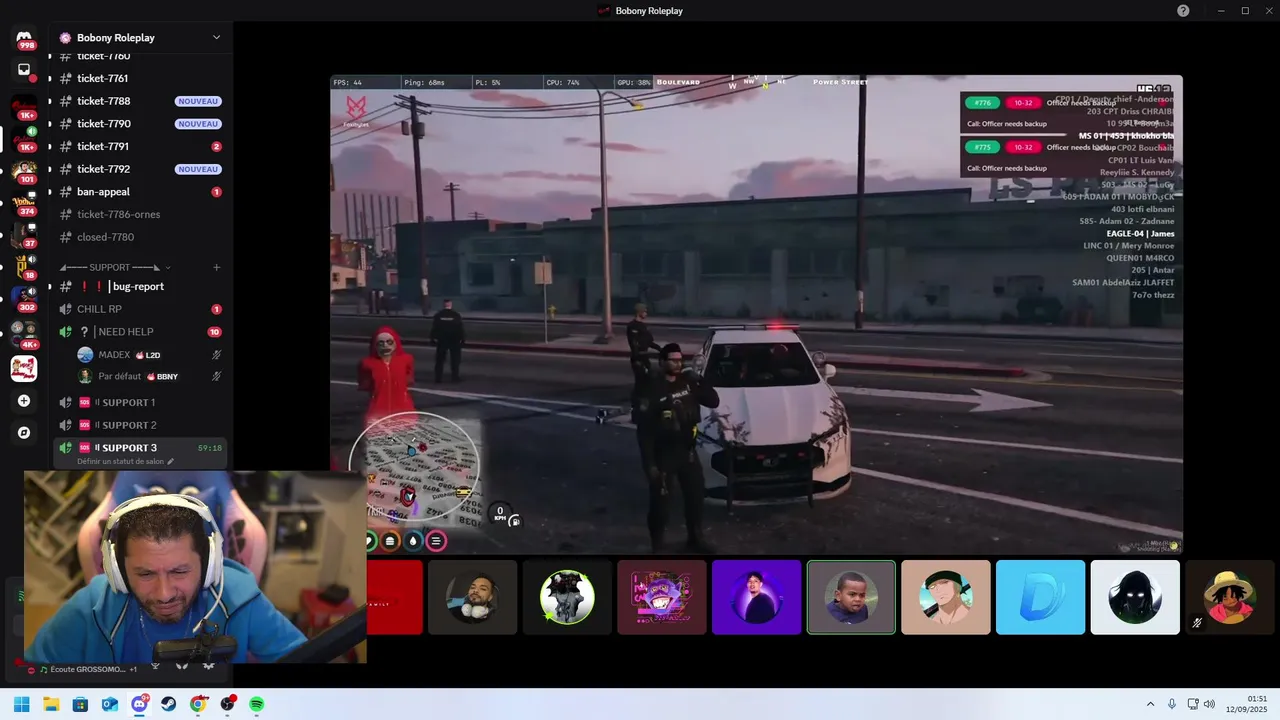
Task: Join the NEED HELP voice channel
Action: [140, 332]
